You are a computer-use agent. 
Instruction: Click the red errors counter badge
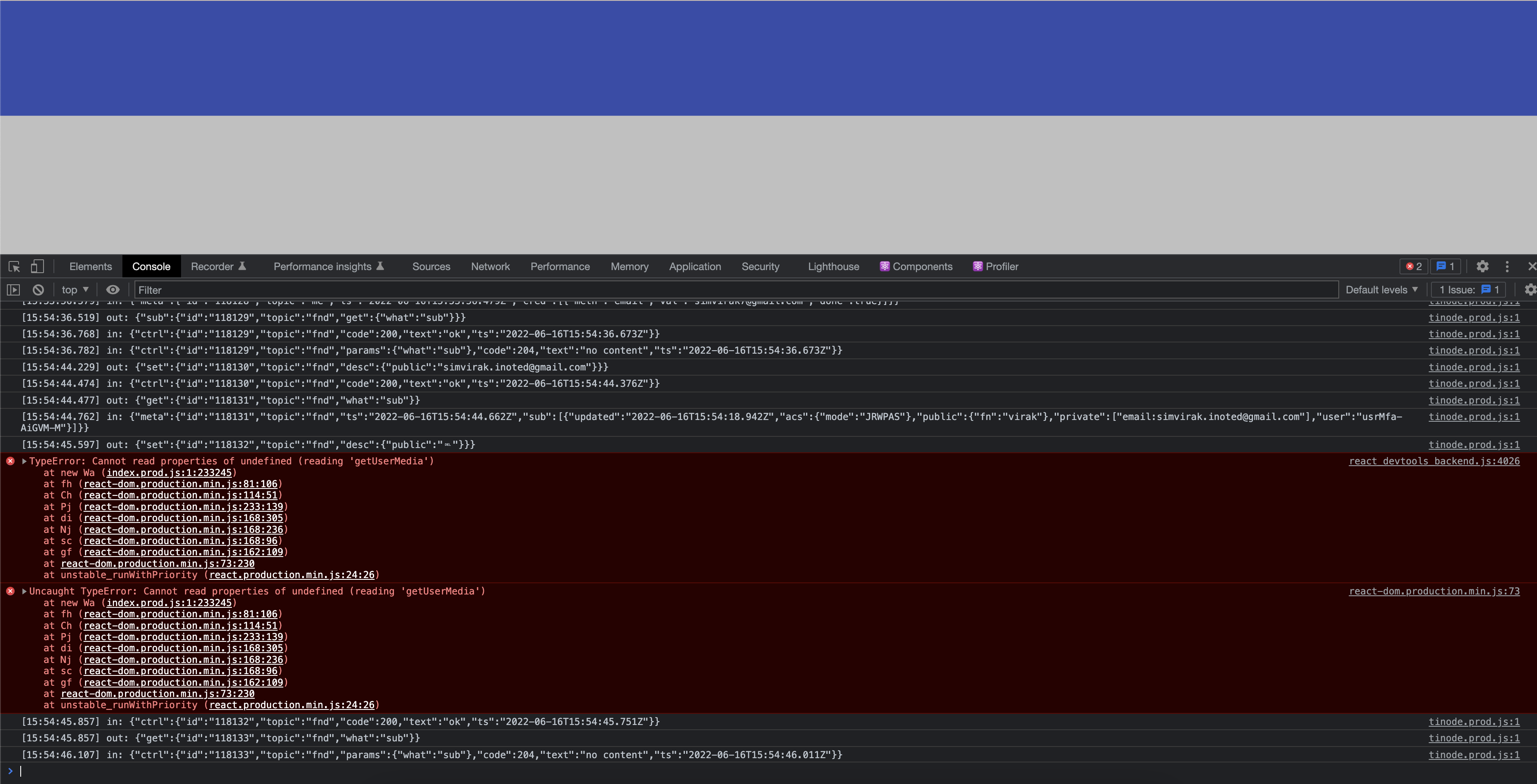[1413, 267]
